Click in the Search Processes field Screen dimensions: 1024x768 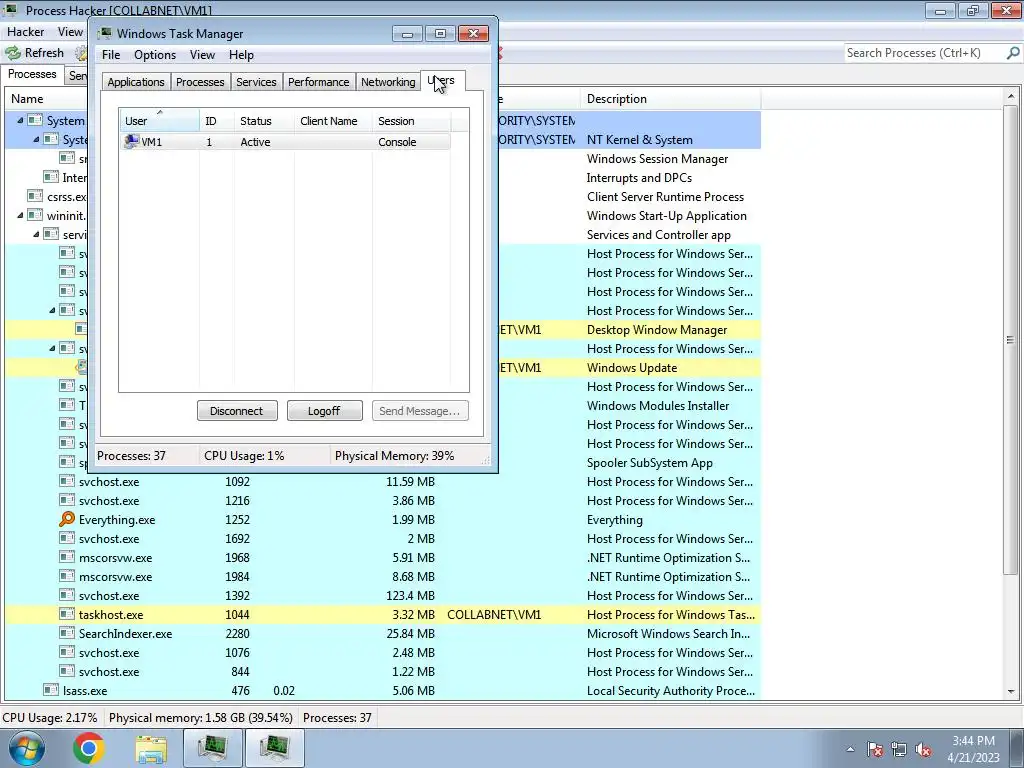click(x=925, y=53)
